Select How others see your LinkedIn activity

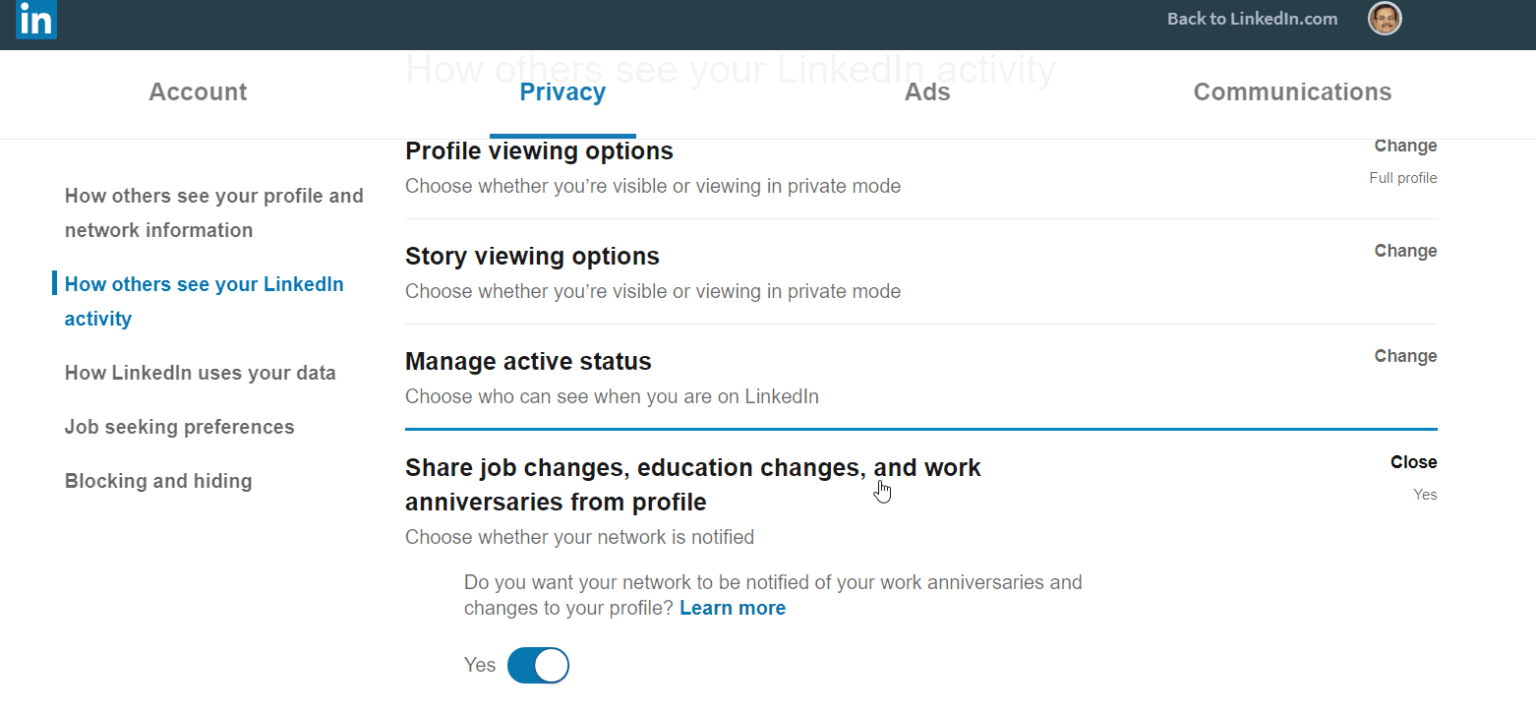click(x=204, y=301)
